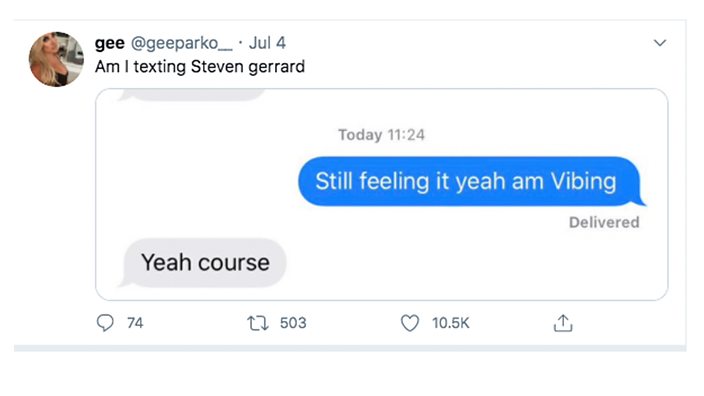Expand the tweet options chevron

660,43
